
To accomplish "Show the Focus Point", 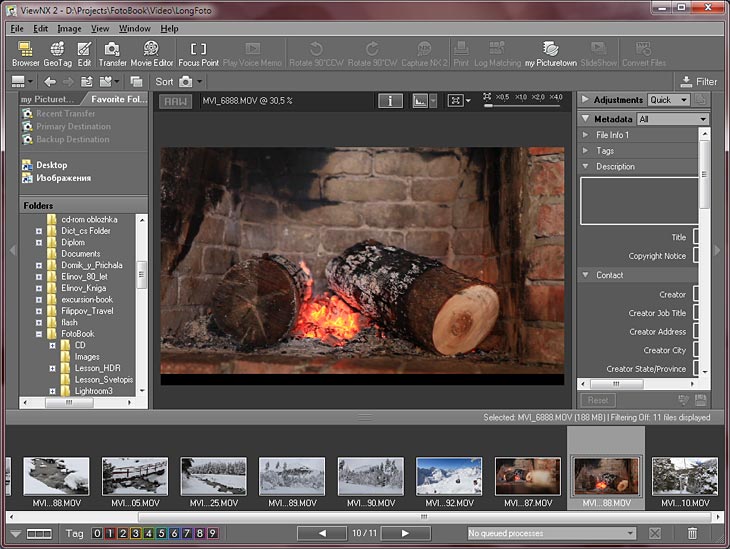I will pos(198,54).
